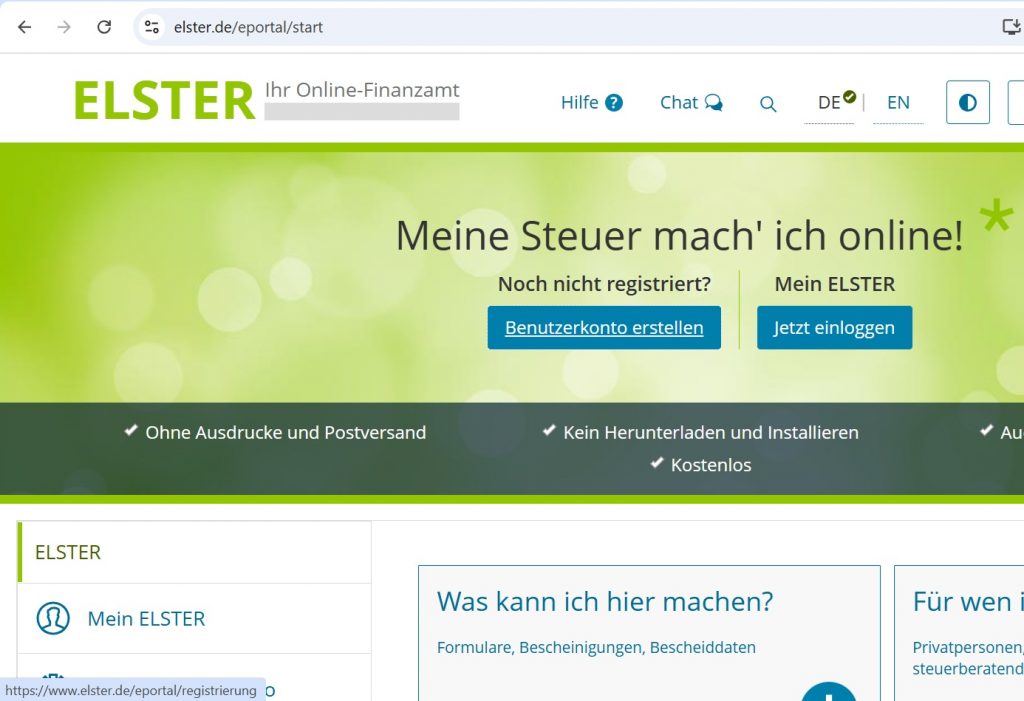Click 'Benutzerkonto erstellen' button
This screenshot has height=701, width=1024.
604,328
